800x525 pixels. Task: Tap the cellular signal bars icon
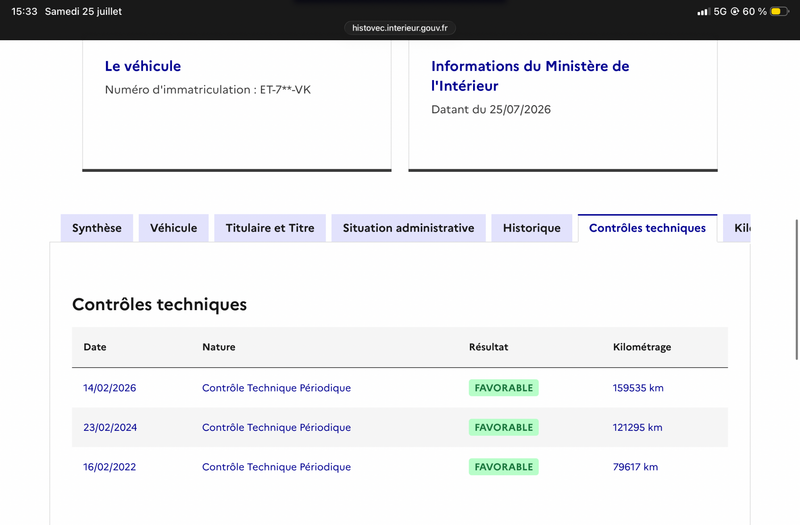[704, 11]
